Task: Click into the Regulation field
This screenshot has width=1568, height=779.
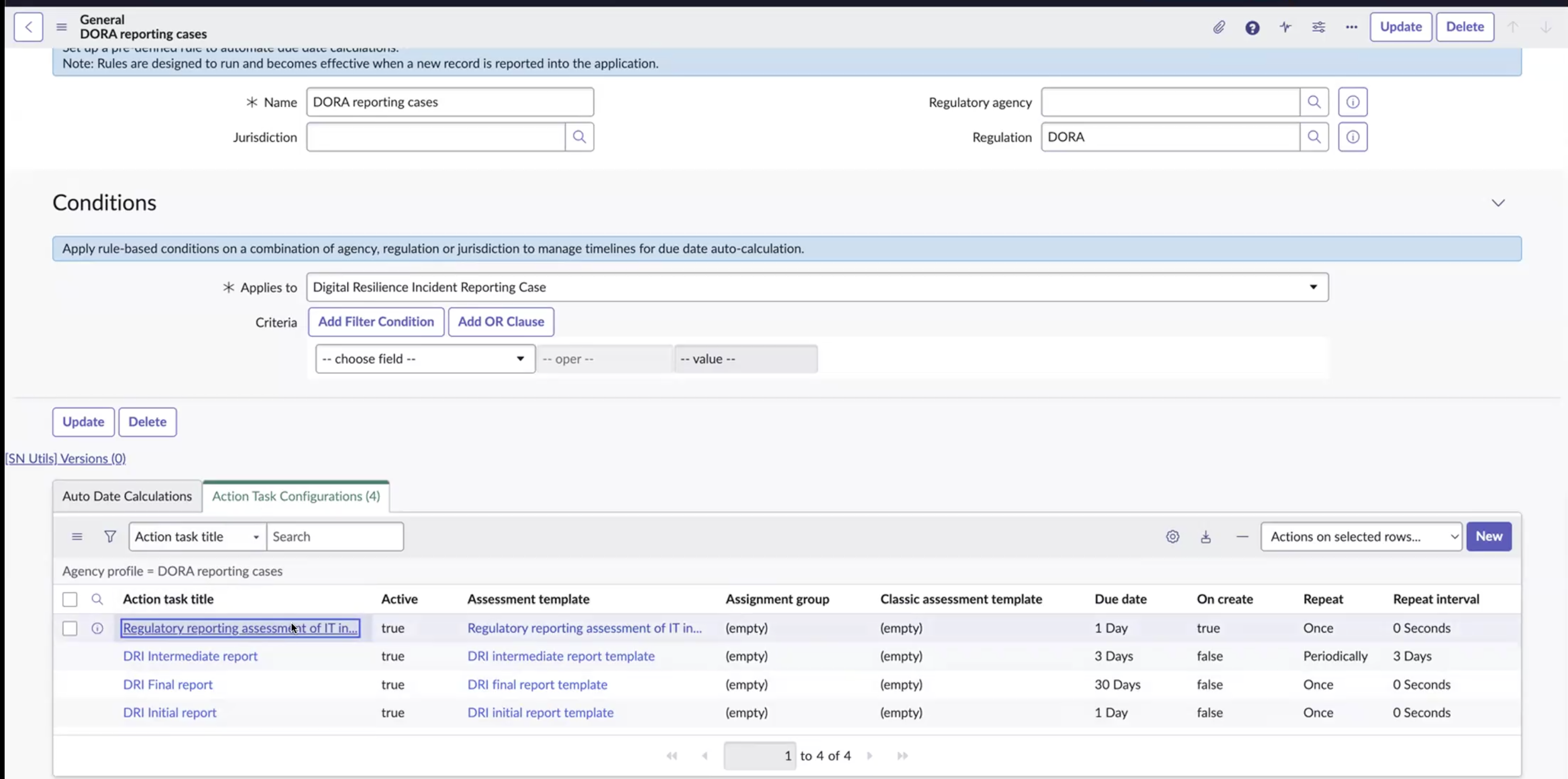Action: [x=1170, y=137]
